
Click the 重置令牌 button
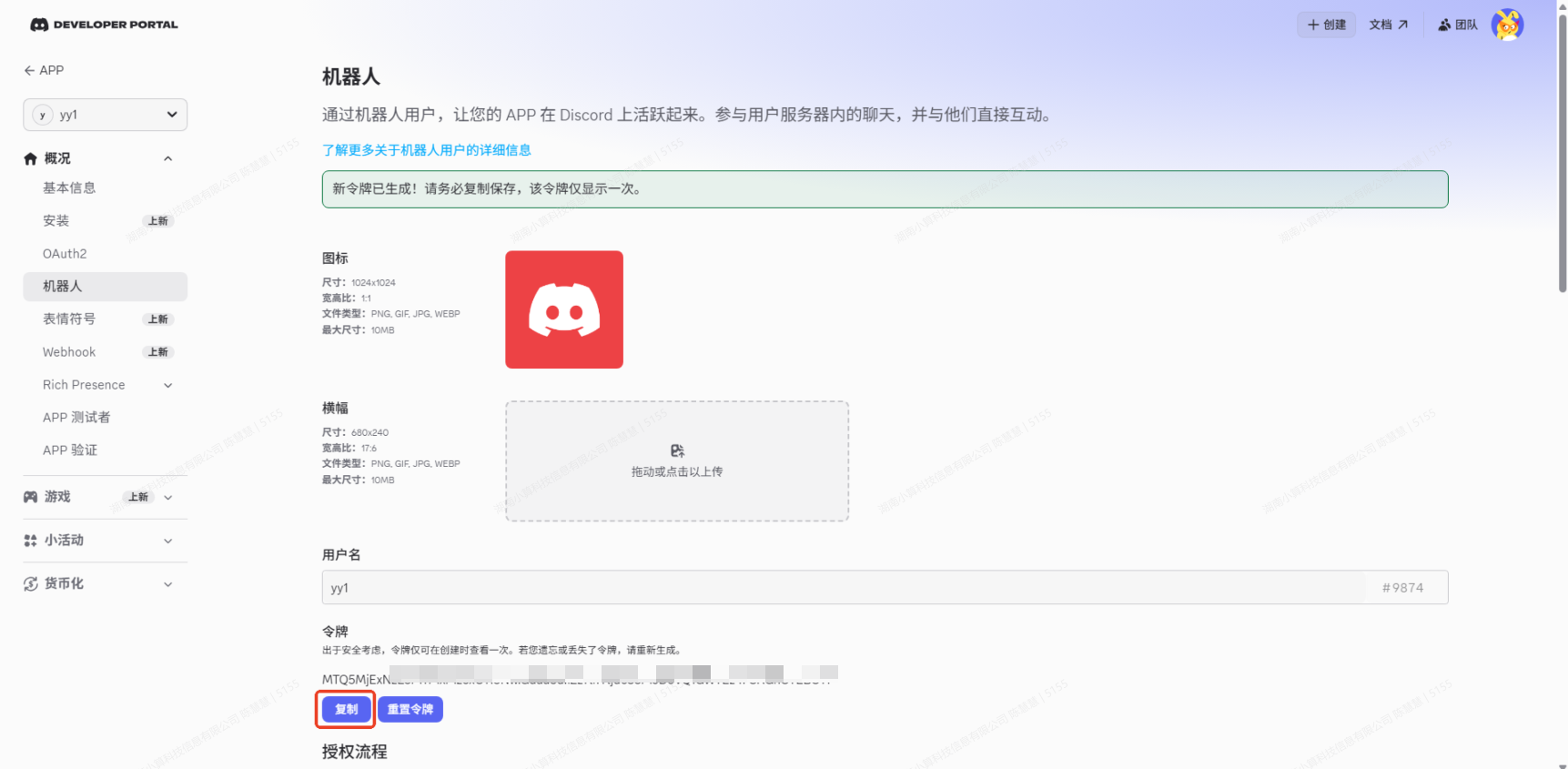click(410, 710)
